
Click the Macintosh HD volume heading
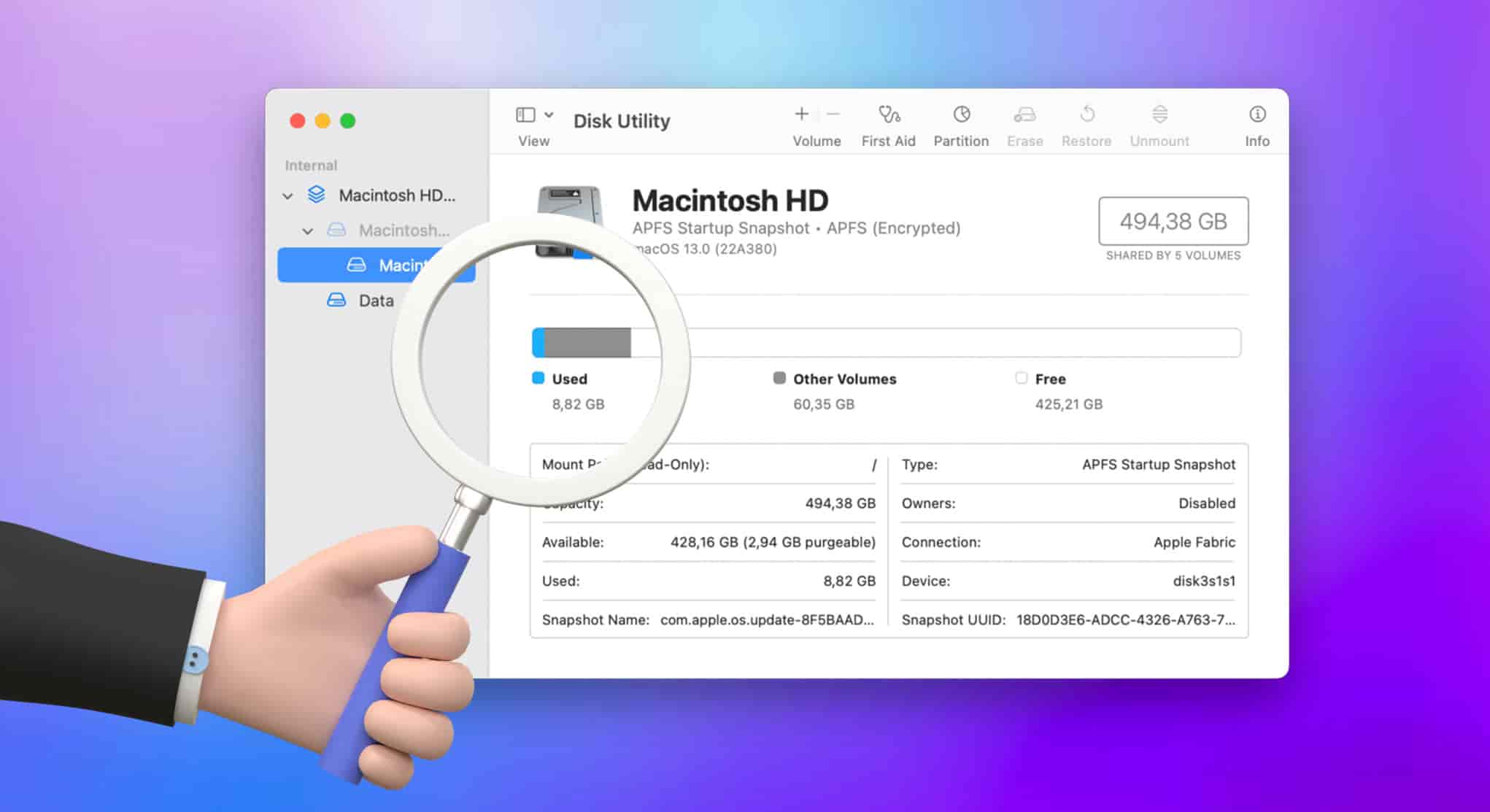(730, 201)
